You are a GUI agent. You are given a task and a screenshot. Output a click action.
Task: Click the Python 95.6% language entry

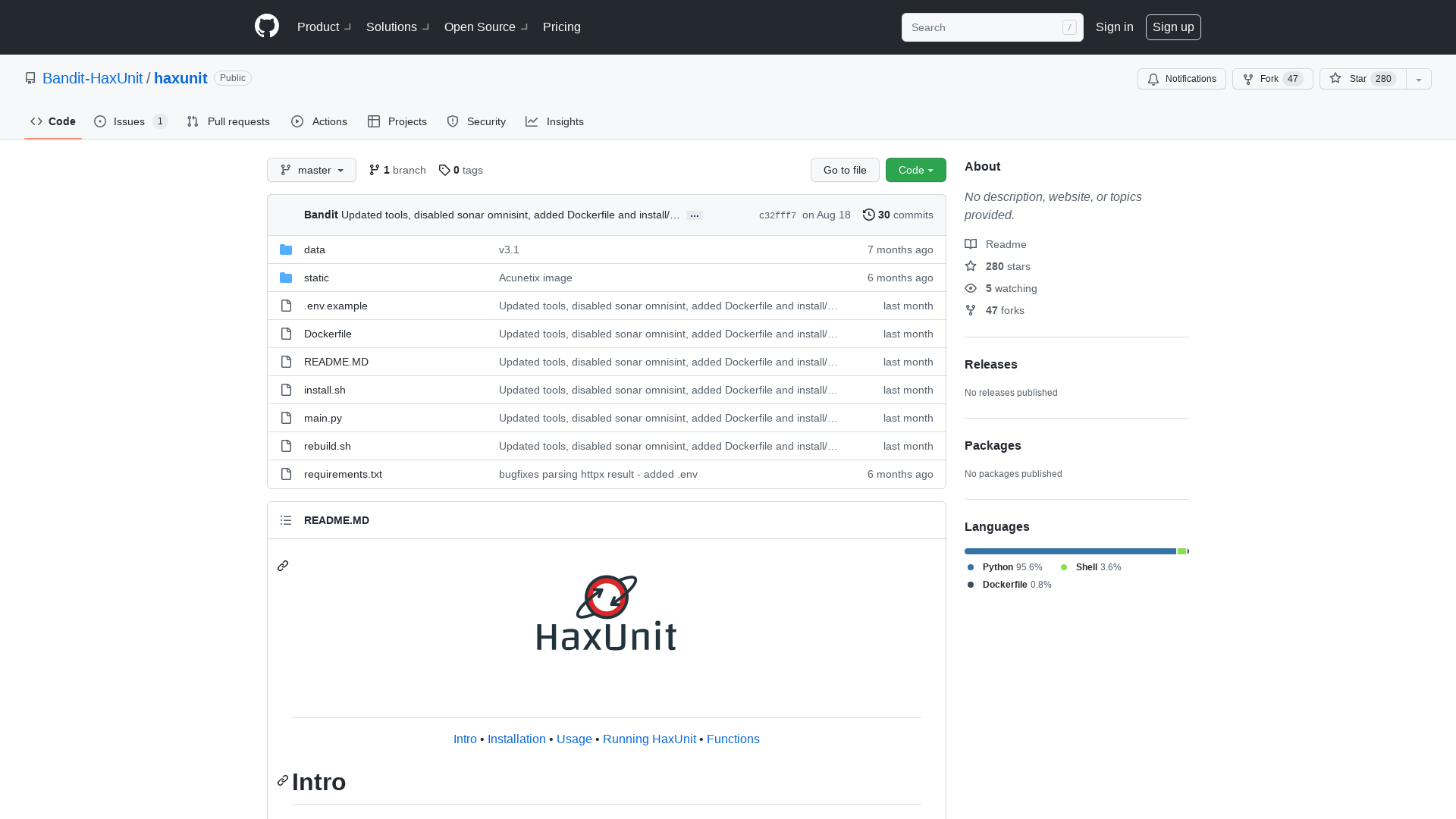pos(1005,567)
